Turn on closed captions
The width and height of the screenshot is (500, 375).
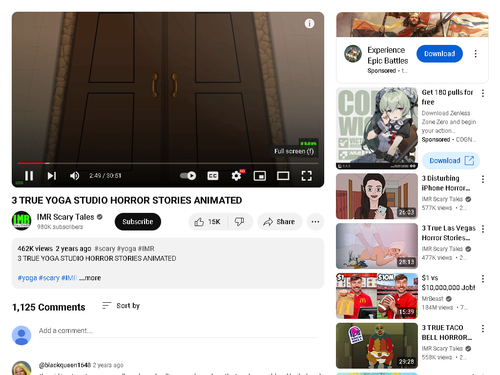pos(213,176)
